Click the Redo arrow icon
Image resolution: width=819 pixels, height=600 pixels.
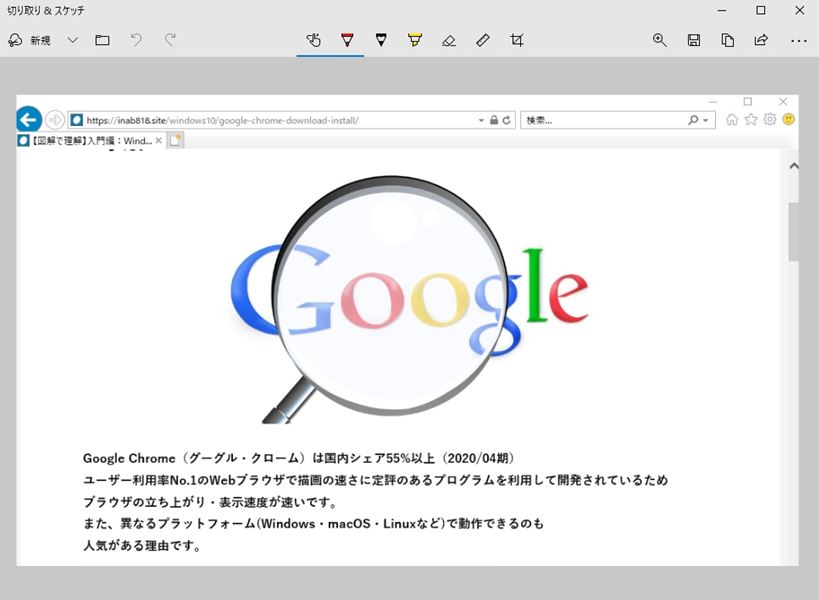click(170, 40)
